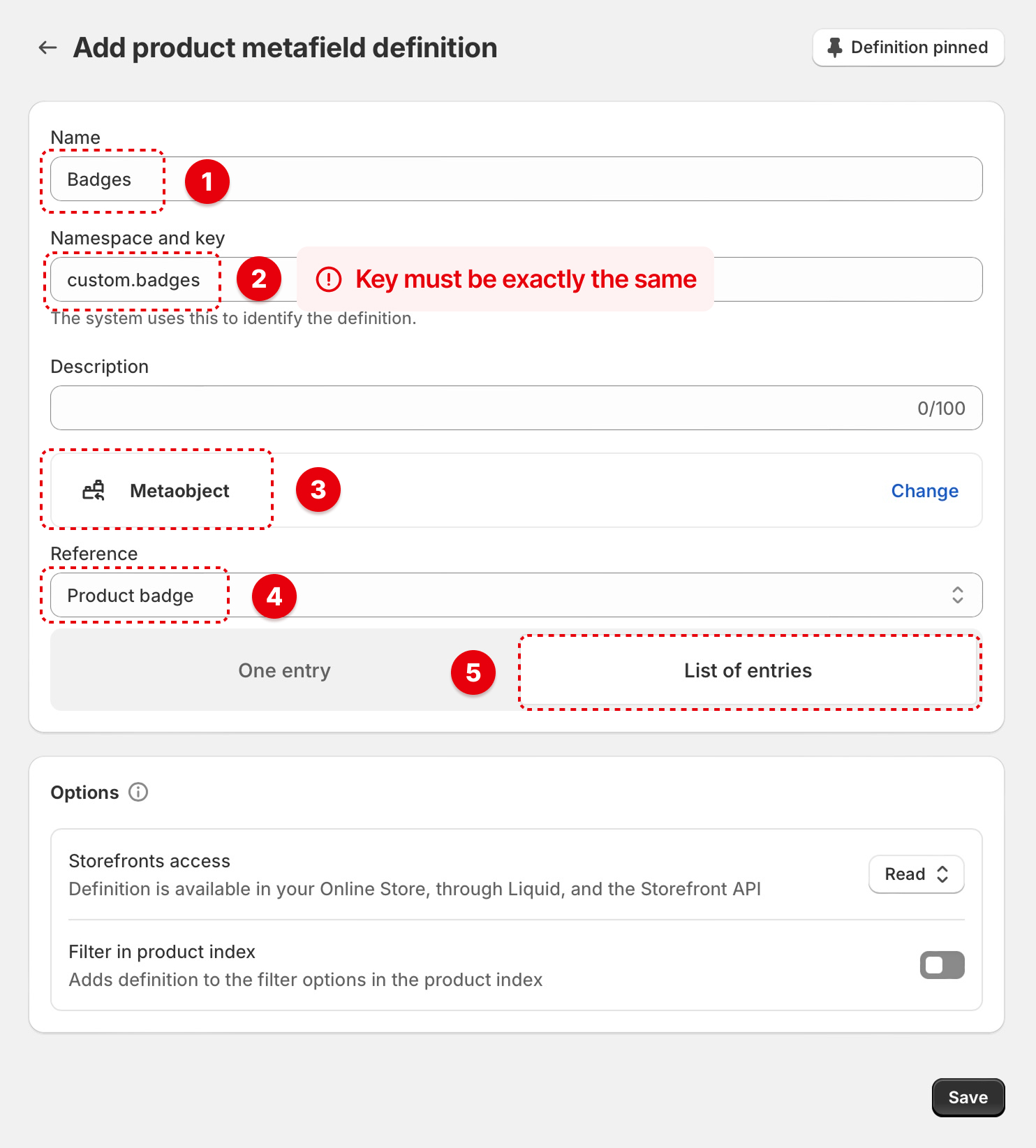Click the Name input field
This screenshot has height=1148, width=1036.
coord(558,179)
